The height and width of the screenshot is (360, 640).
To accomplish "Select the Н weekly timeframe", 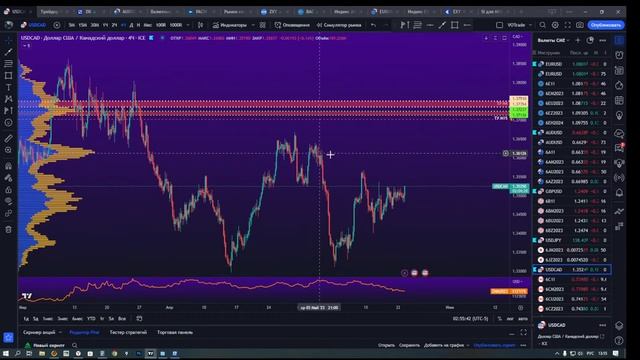I will pyautogui.click(x=138, y=25).
